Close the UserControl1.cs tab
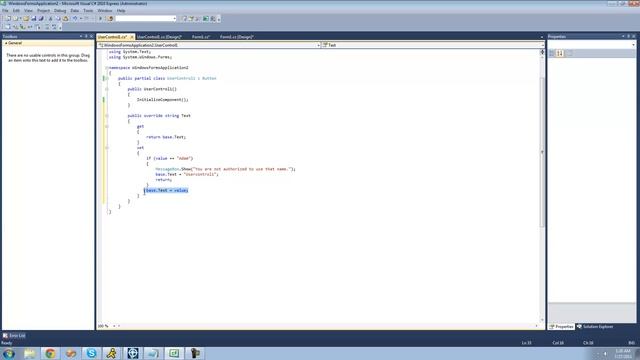Viewport: 640px width, 360px height. (131, 37)
